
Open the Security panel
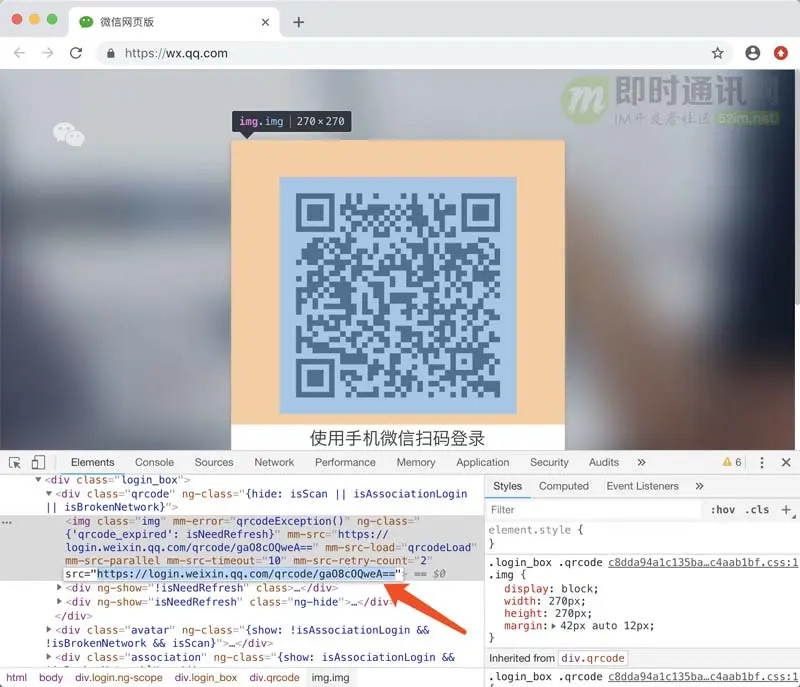tap(549, 462)
